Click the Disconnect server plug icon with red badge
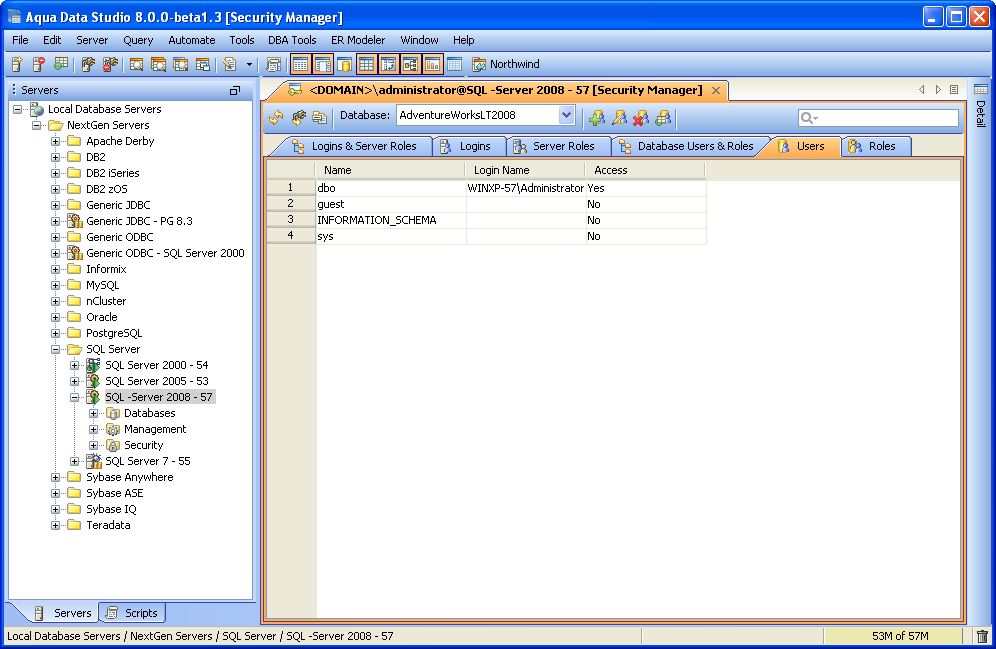996x649 pixels. pyautogui.click(x=110, y=64)
